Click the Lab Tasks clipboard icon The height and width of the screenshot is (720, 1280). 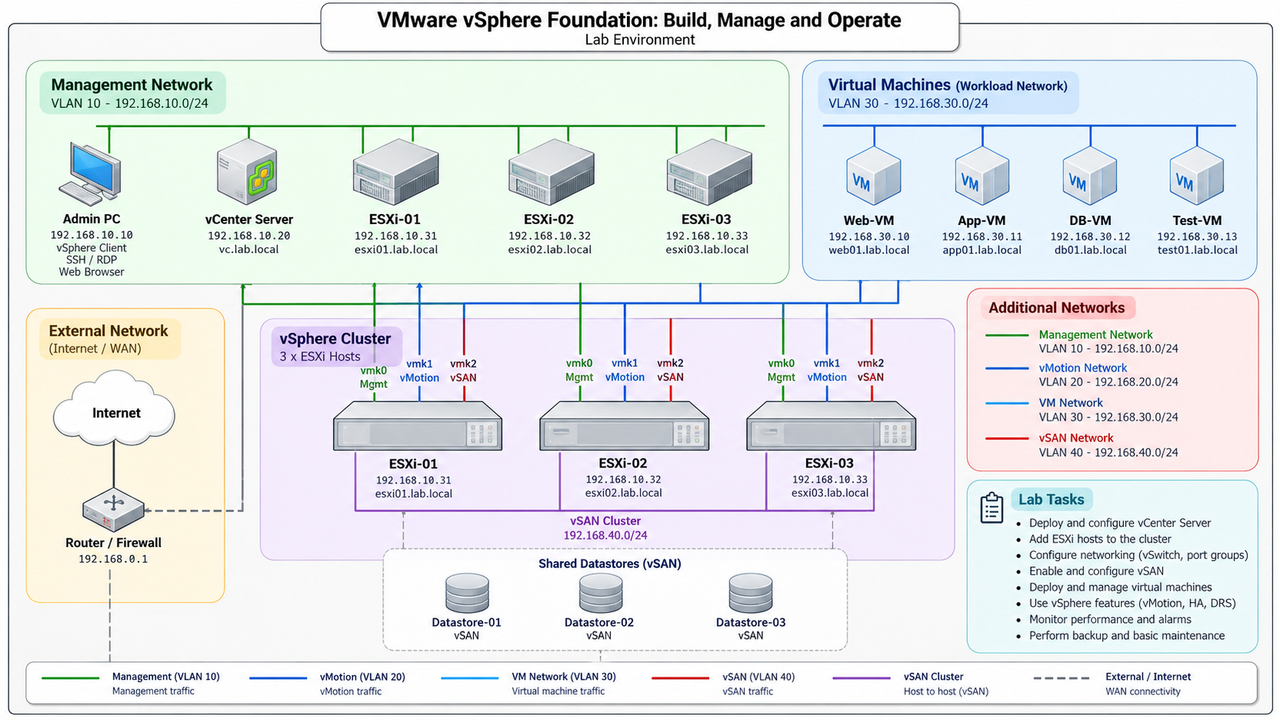(x=992, y=507)
